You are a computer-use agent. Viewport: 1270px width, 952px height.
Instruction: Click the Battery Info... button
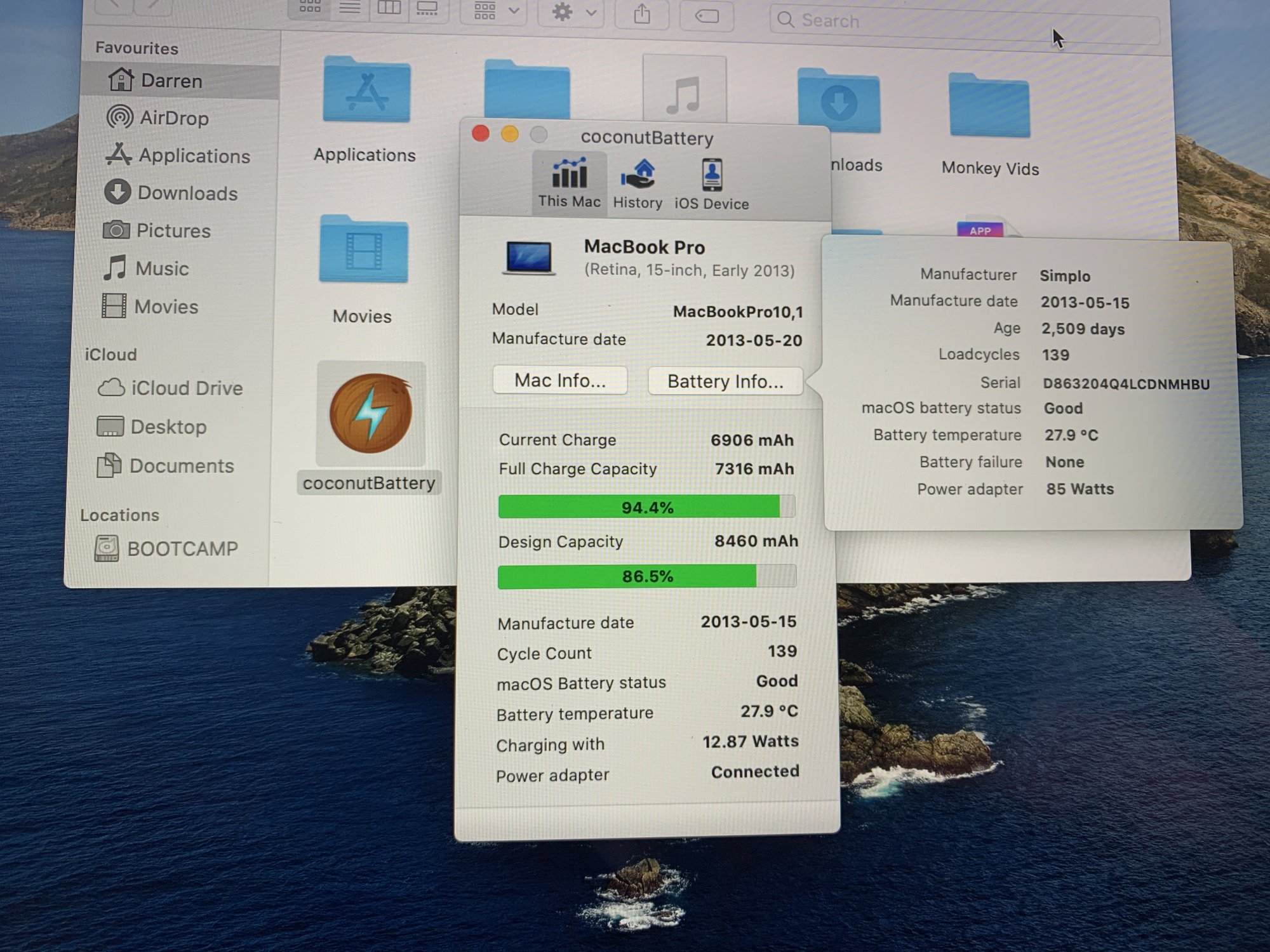pos(725,381)
